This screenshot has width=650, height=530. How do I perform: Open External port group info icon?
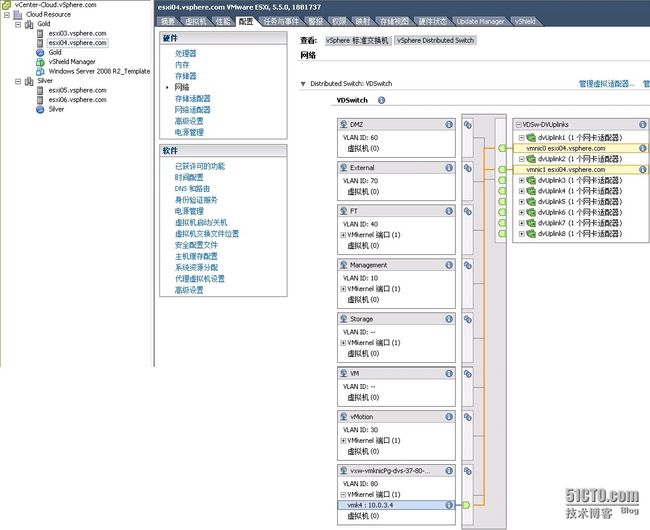(x=449, y=168)
